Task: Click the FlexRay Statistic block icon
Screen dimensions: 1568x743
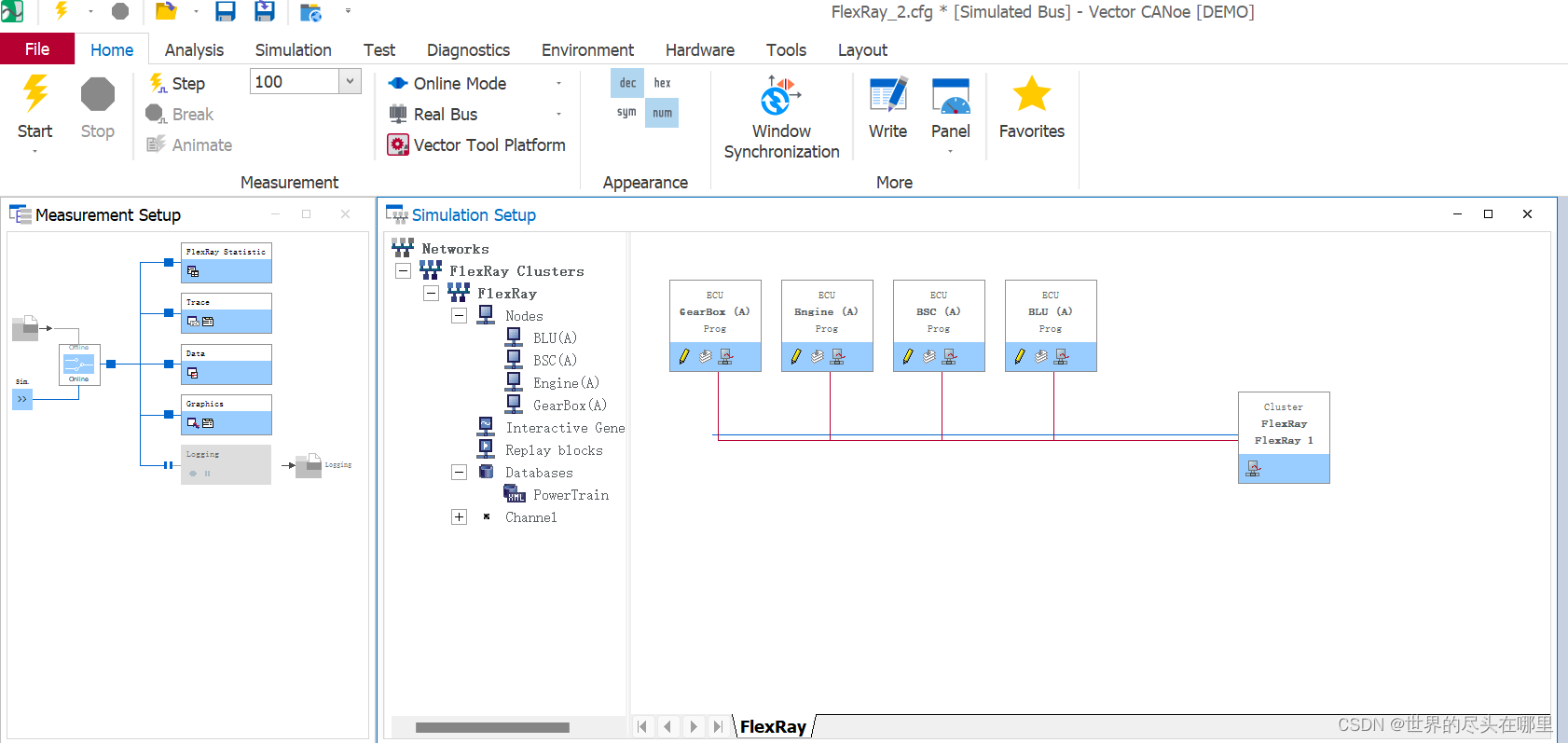Action: pos(193,271)
